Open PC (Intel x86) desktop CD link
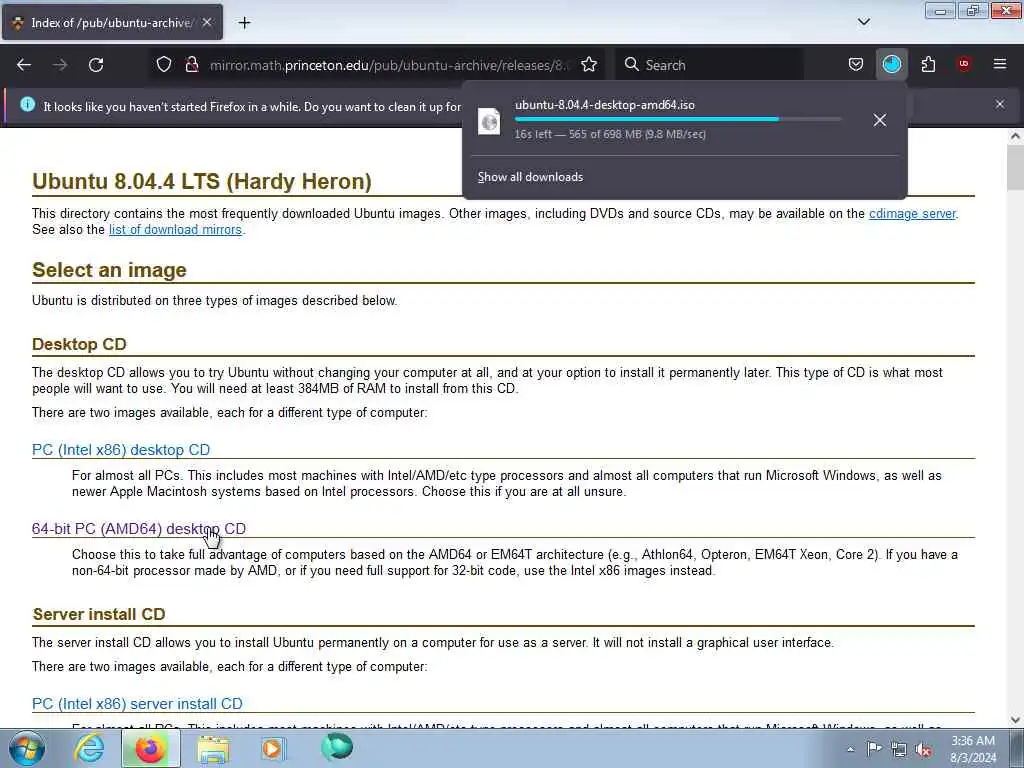 [121, 450]
